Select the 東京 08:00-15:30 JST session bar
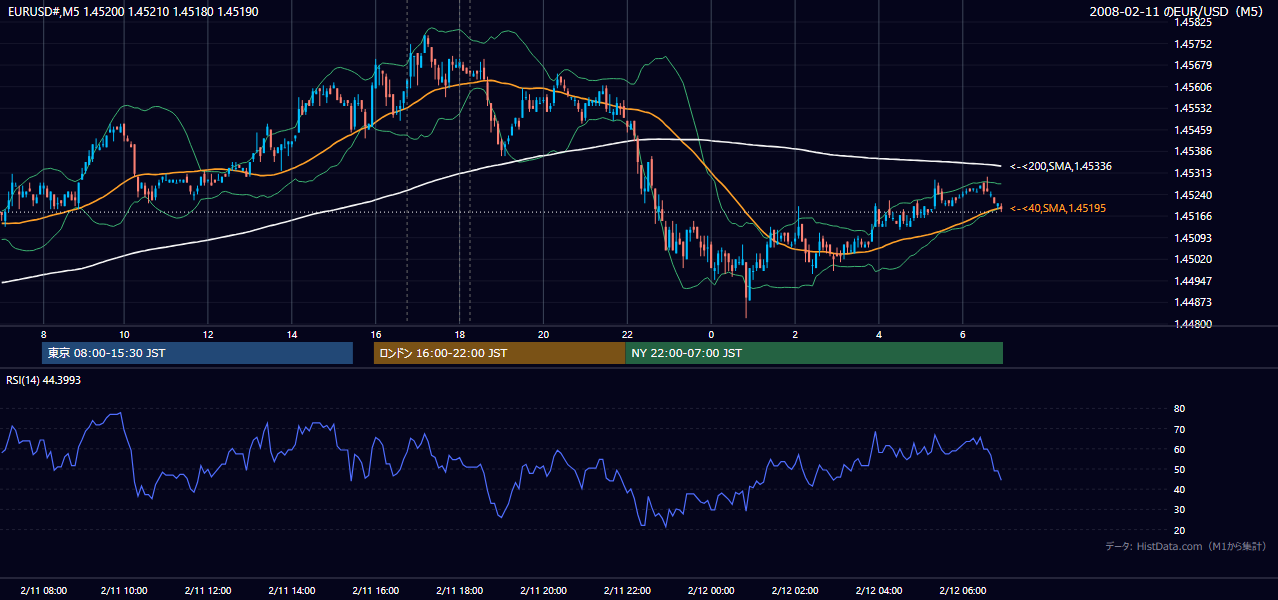The image size is (1278, 600). 197,353
